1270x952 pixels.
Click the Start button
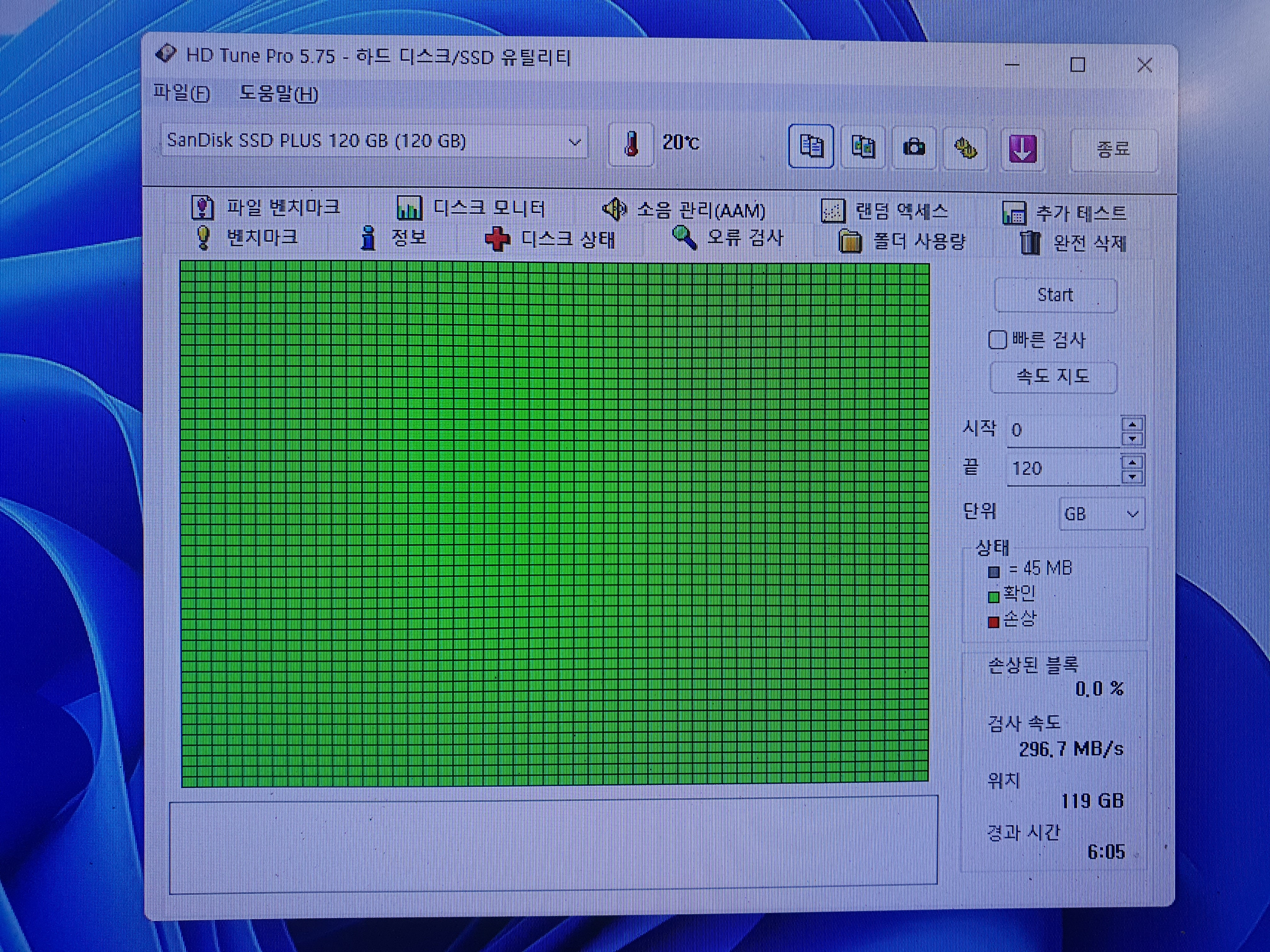1055,295
